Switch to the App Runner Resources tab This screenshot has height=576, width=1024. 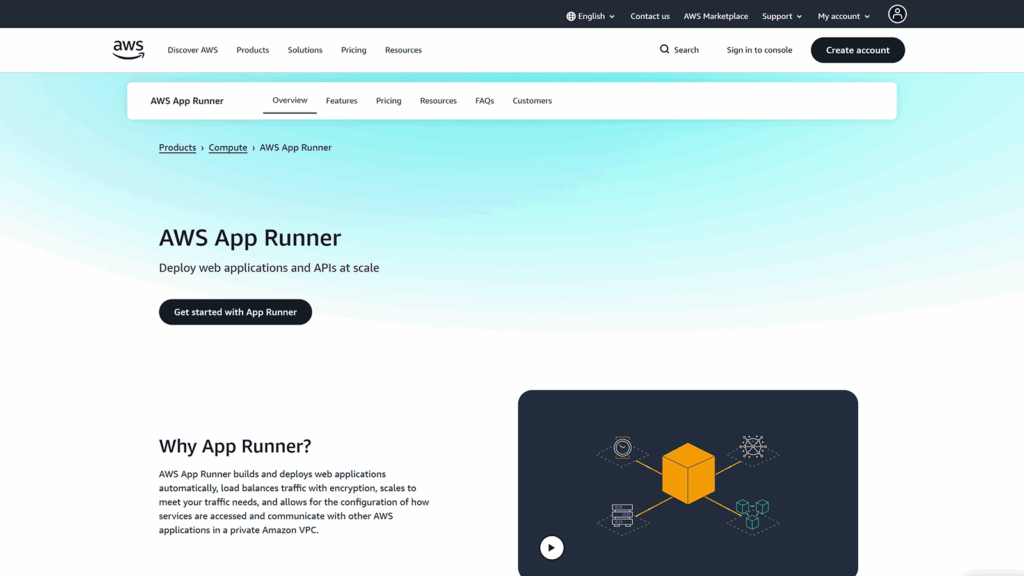pyautogui.click(x=438, y=101)
